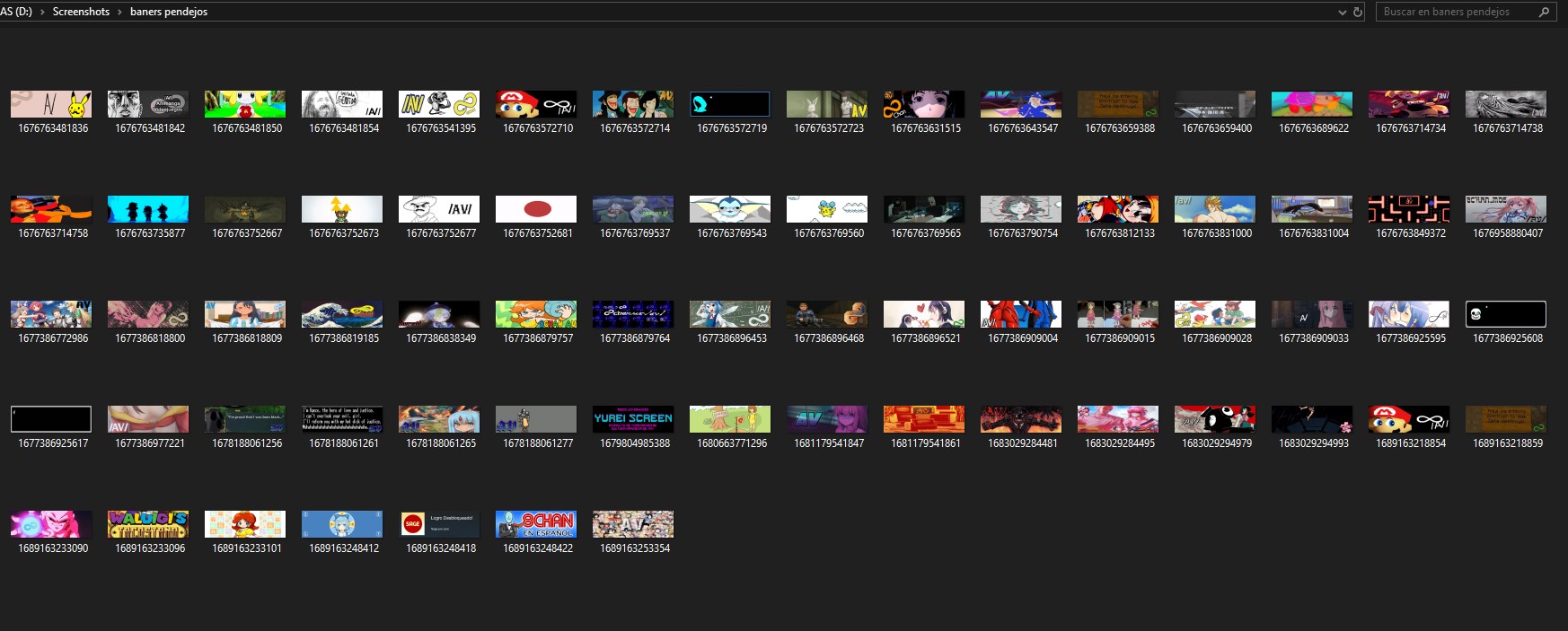1568x631 pixels.
Task: Select the 8CHAN banner thumbnail 1689163248422
Action: (536, 524)
